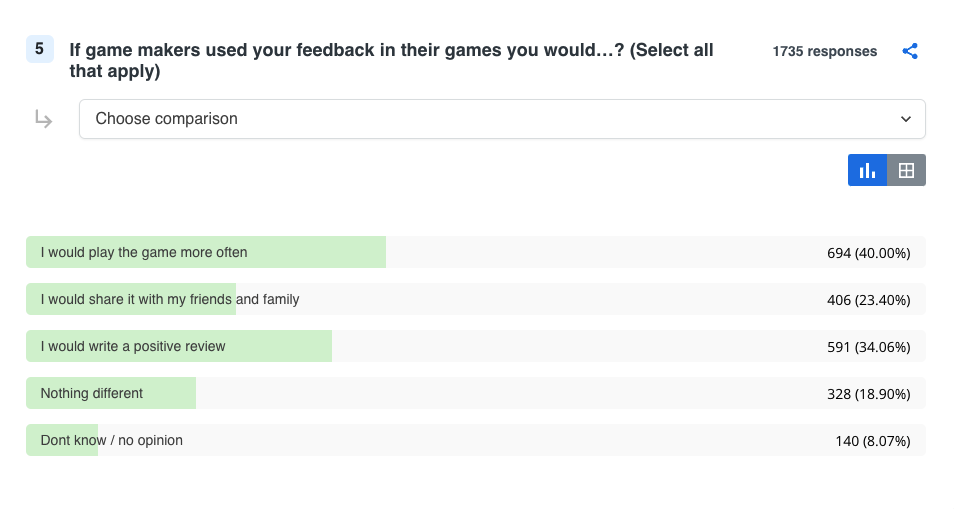Click the question number 5 badge
Image resolution: width=954 pixels, height=509 pixels.
point(40,49)
